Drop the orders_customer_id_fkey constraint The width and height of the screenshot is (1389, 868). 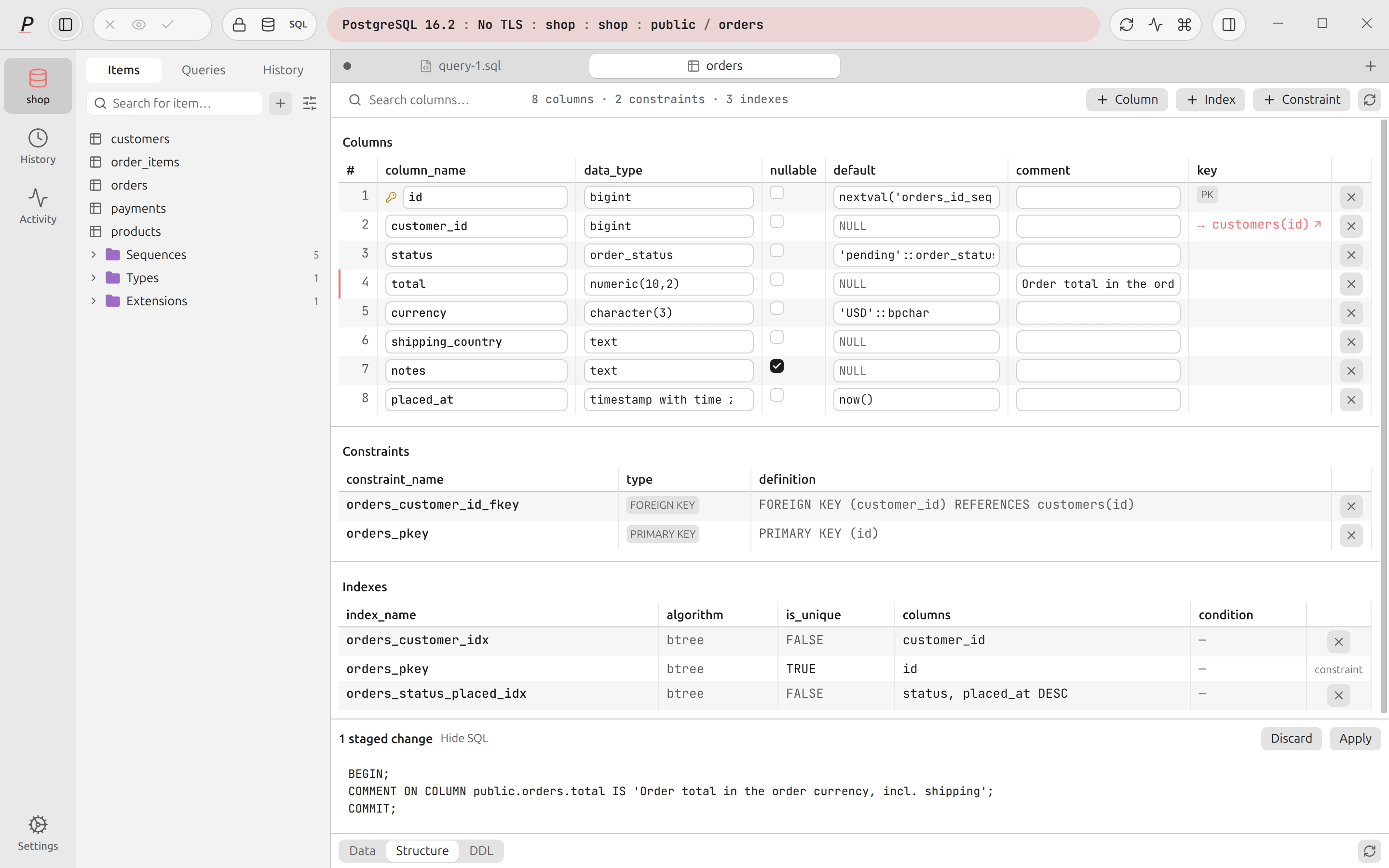(1351, 506)
